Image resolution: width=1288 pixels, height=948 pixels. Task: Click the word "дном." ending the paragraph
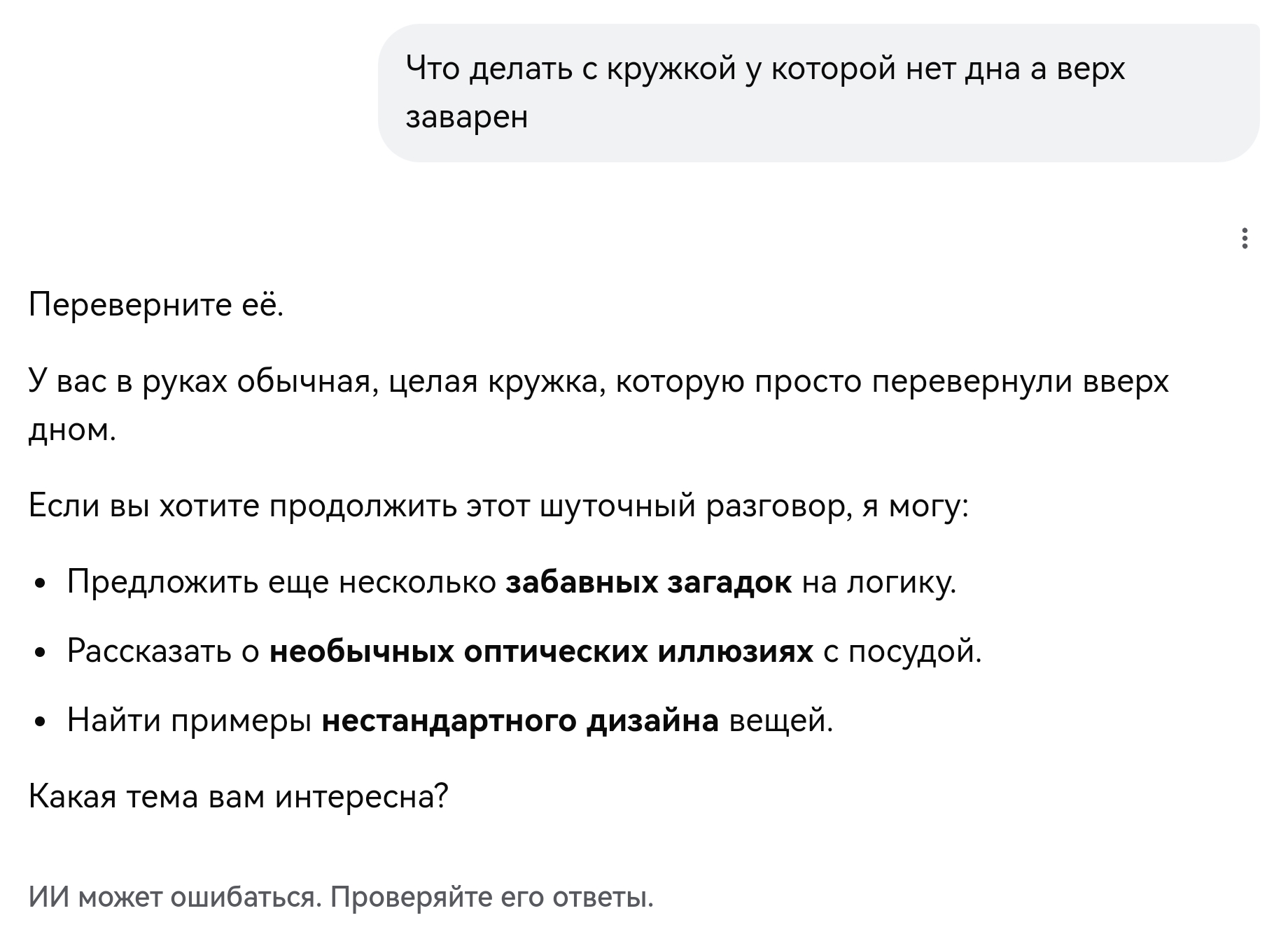[x=71, y=430]
